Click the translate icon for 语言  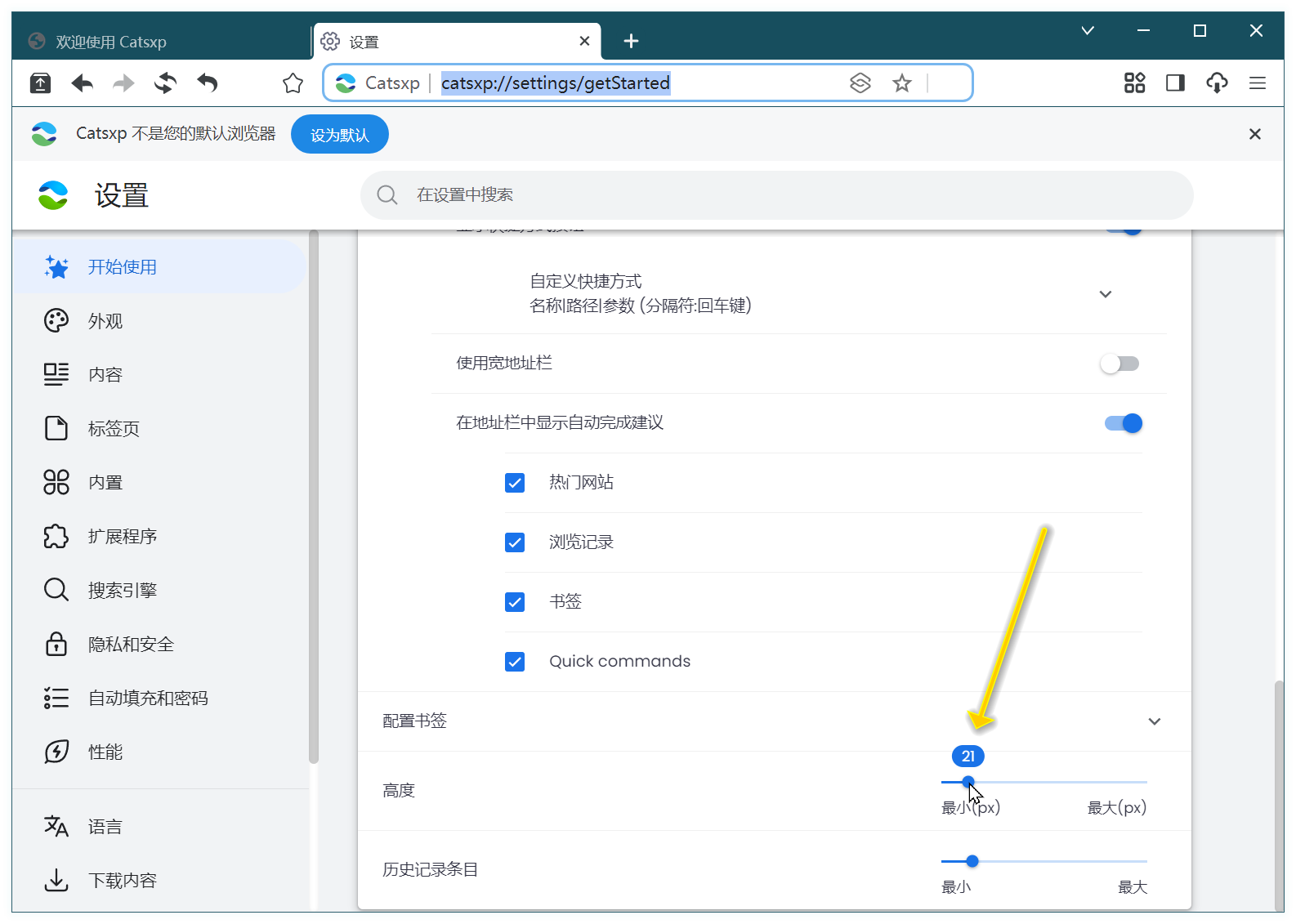click(56, 826)
